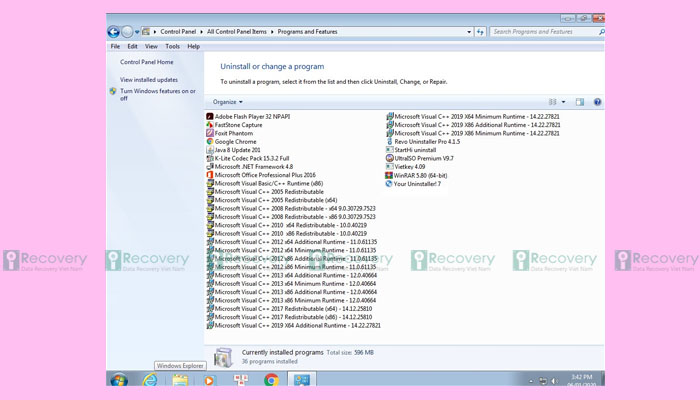Screen dimensions: 700x400
Task: Toggle the preview pane icon
Action: coord(579,102)
